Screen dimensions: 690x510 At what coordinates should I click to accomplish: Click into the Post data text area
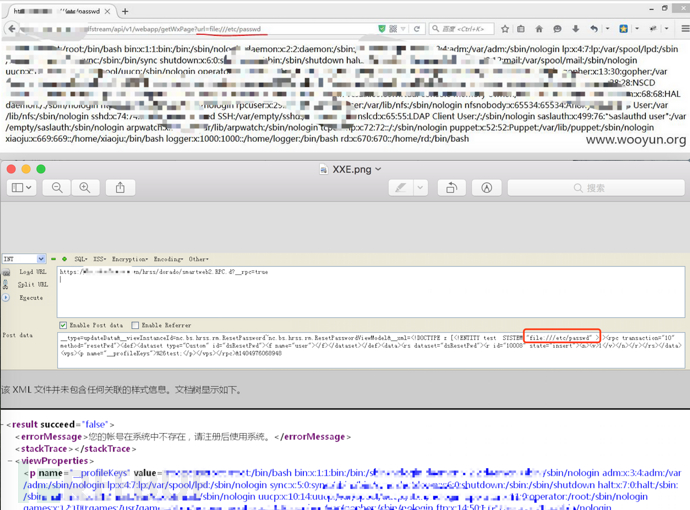(x=371, y=350)
